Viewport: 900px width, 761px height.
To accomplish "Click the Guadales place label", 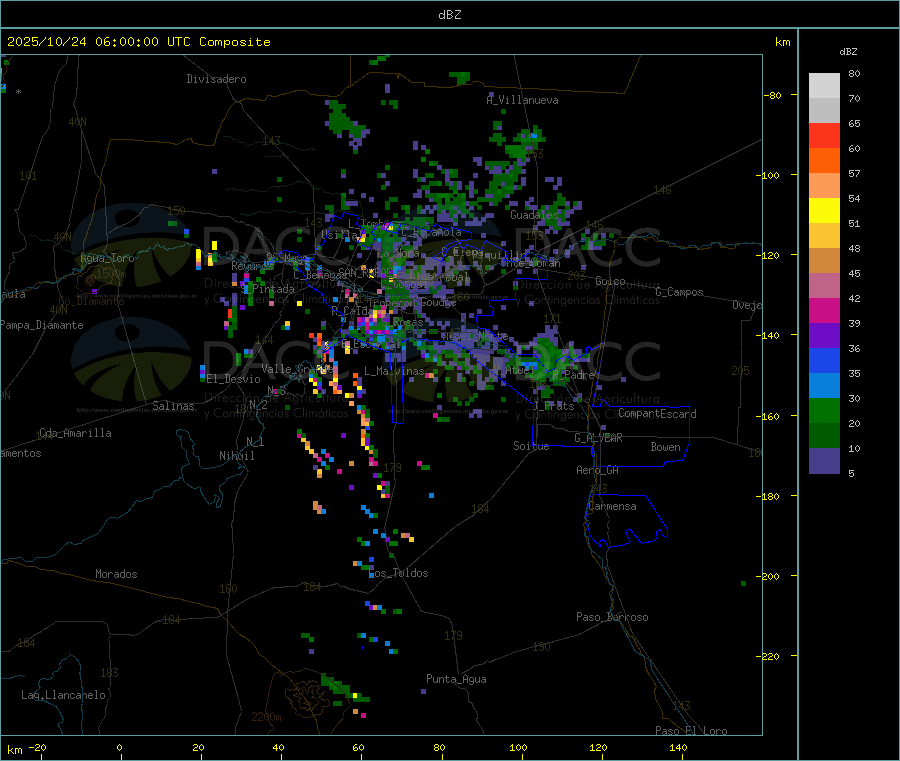I will (534, 215).
